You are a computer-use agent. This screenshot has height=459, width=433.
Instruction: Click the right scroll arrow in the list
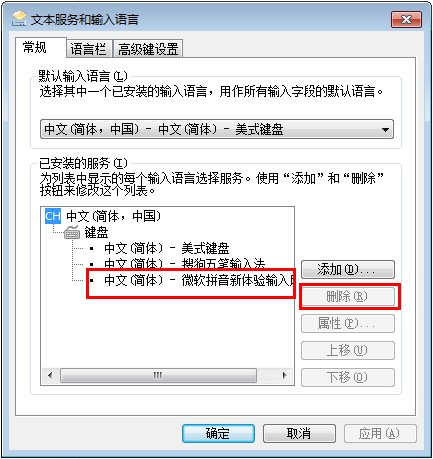coord(284,375)
